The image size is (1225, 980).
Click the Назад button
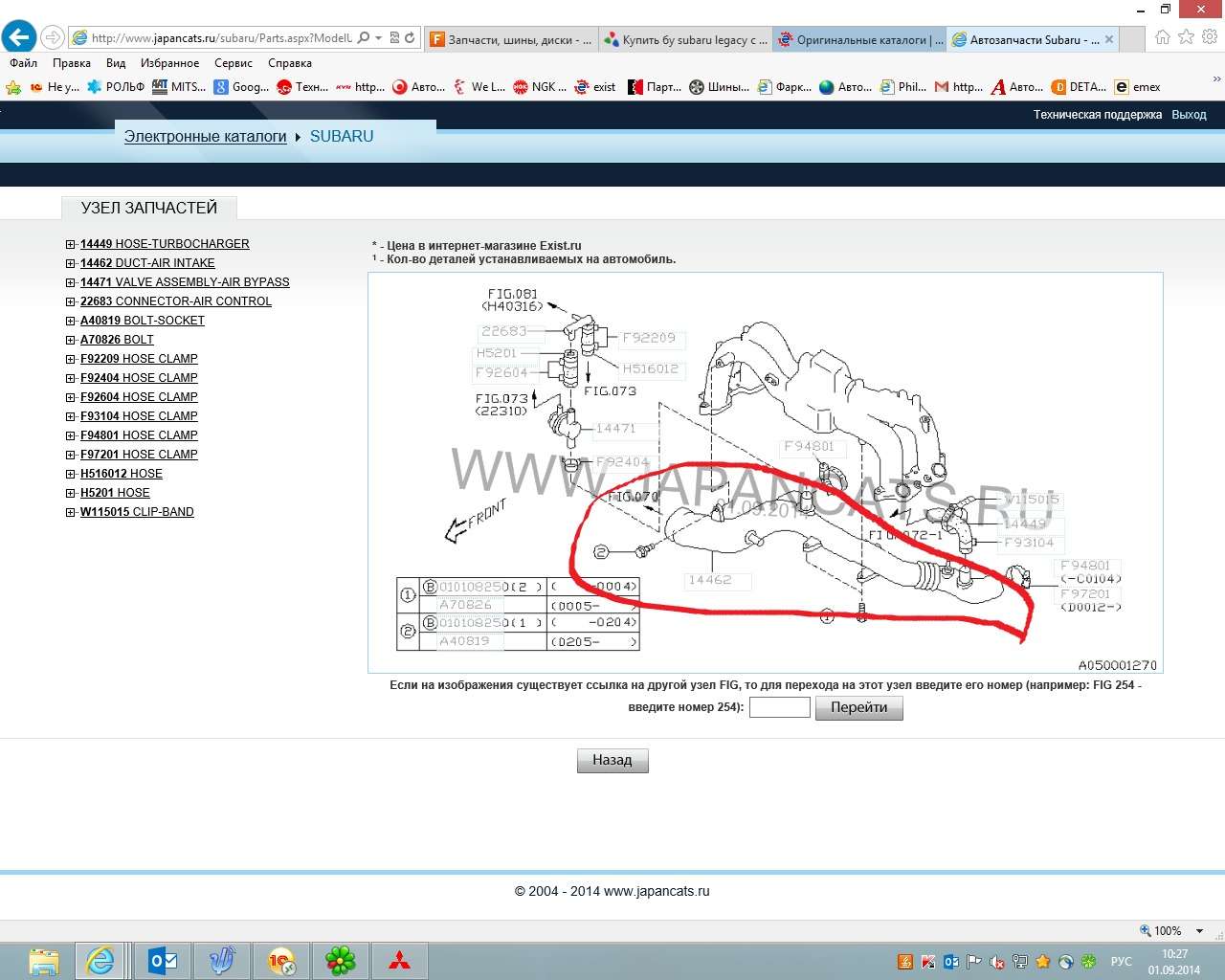[x=612, y=760]
